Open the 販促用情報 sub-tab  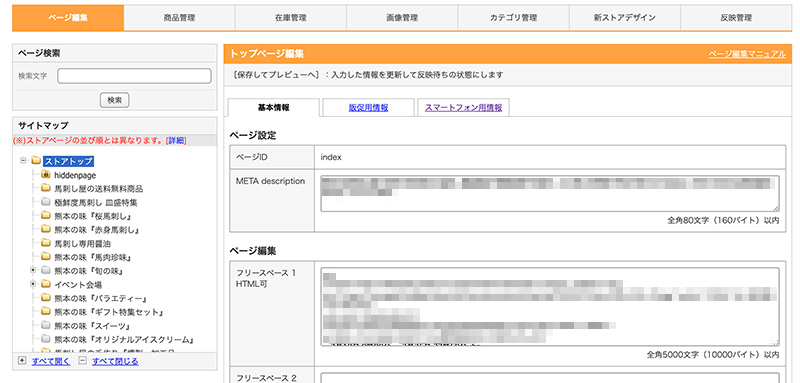(x=368, y=108)
